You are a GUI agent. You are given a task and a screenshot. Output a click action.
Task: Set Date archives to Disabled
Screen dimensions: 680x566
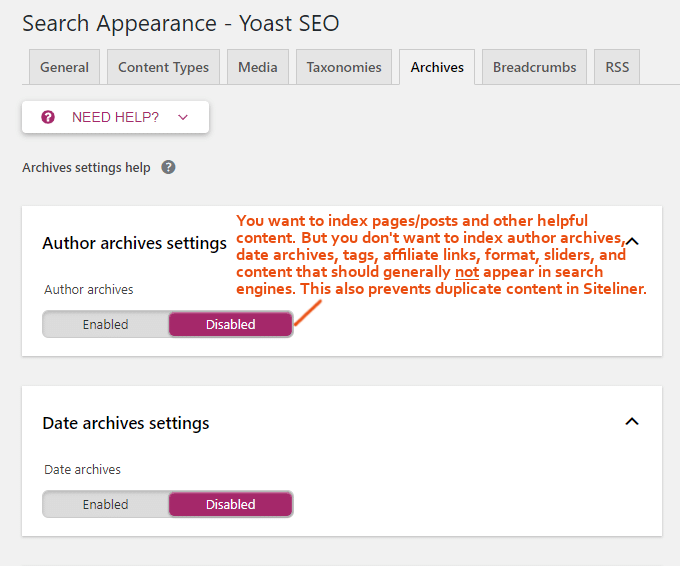click(x=231, y=504)
